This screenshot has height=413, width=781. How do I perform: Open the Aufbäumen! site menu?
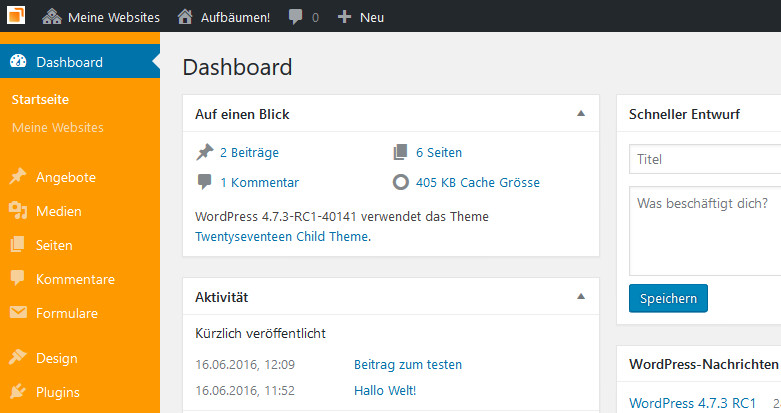[x=236, y=17]
